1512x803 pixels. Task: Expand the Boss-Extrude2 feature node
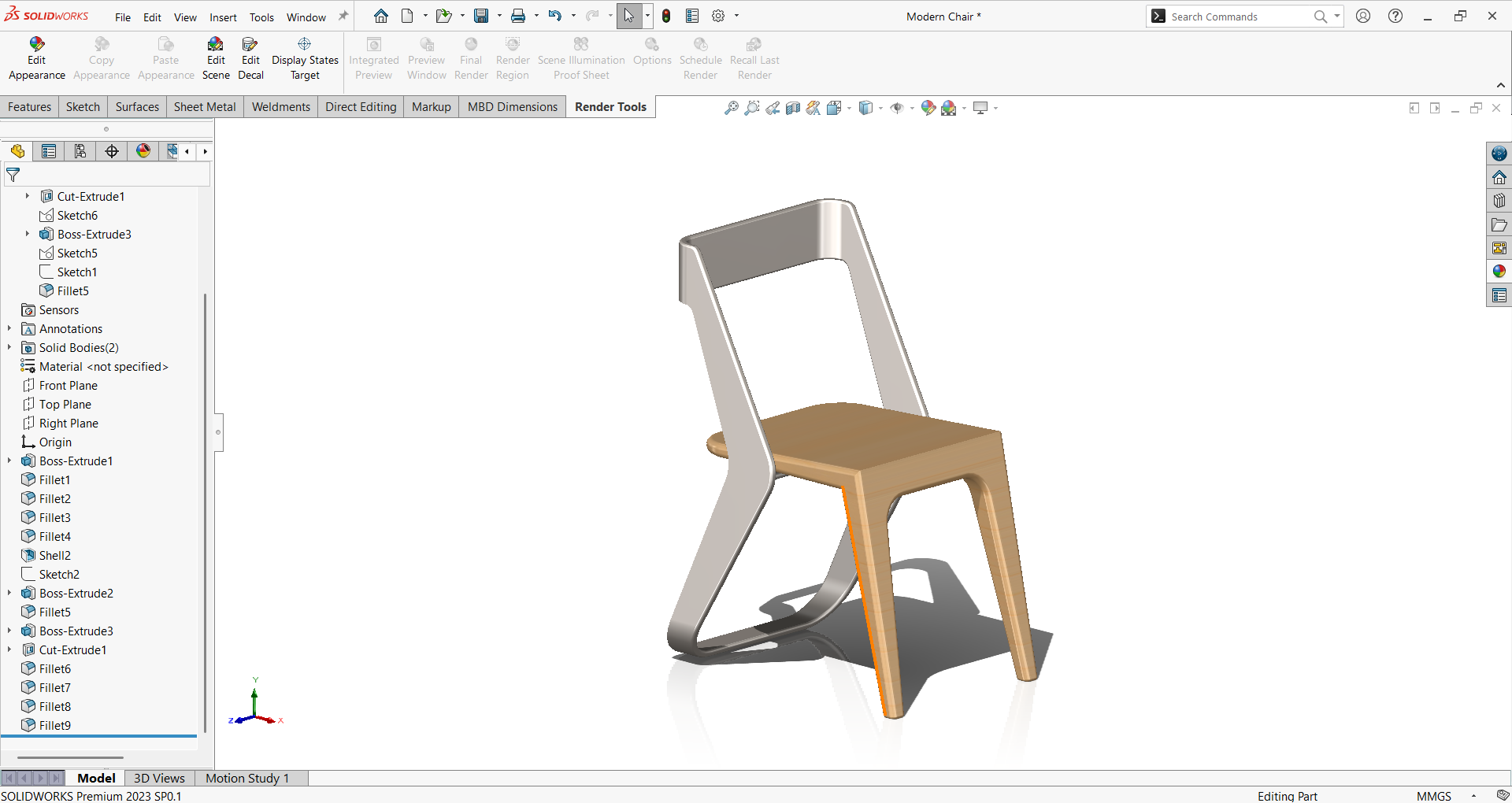[9, 593]
